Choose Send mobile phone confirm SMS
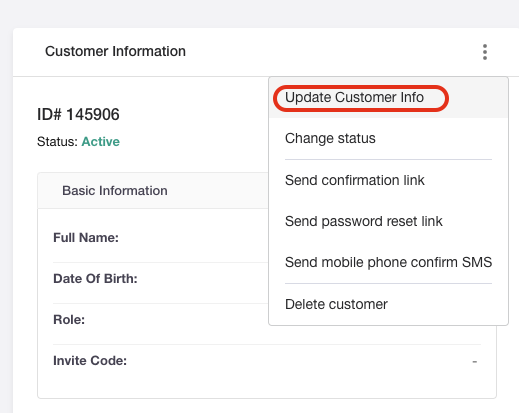Image resolution: width=519 pixels, height=413 pixels. [x=388, y=262]
